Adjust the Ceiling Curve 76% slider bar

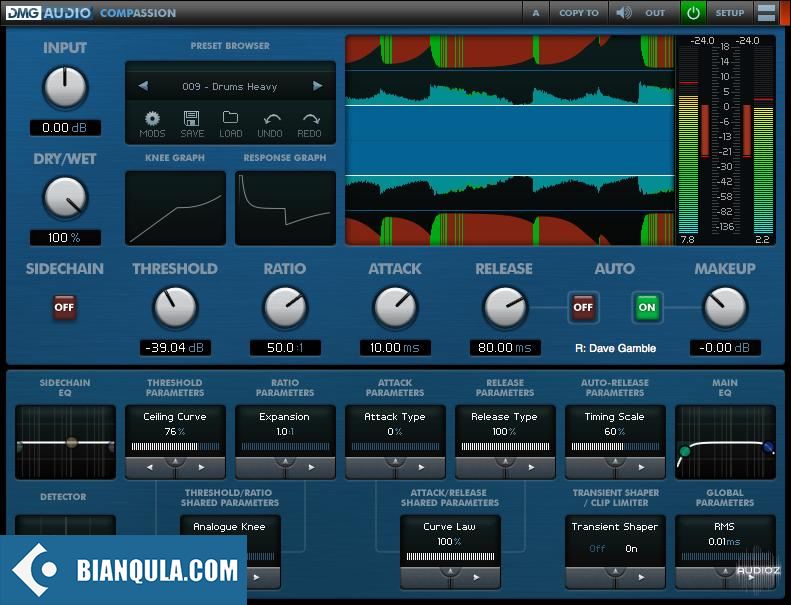click(175, 447)
